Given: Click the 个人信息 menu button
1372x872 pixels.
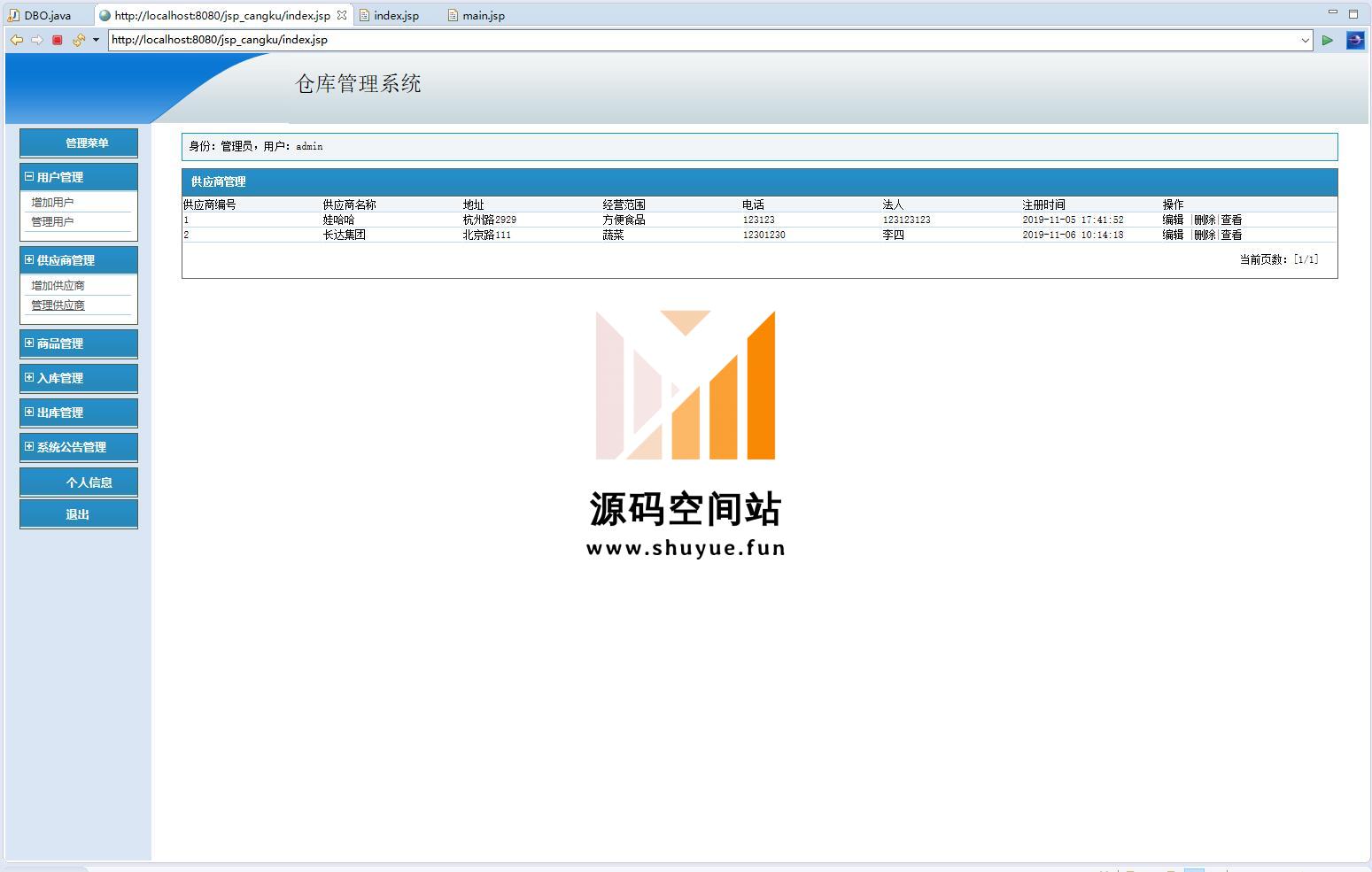Looking at the screenshot, I should 79,482.
